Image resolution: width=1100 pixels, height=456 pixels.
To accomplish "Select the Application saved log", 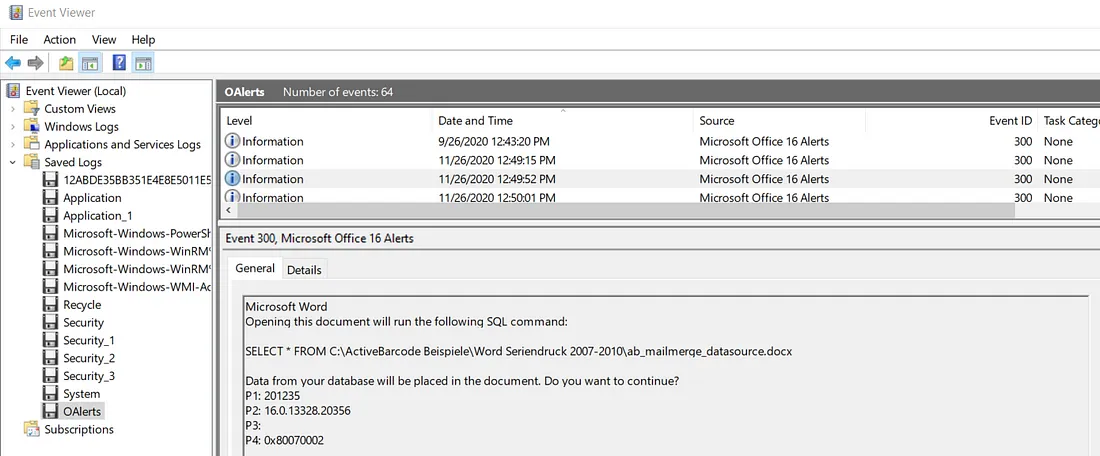I will (92, 198).
